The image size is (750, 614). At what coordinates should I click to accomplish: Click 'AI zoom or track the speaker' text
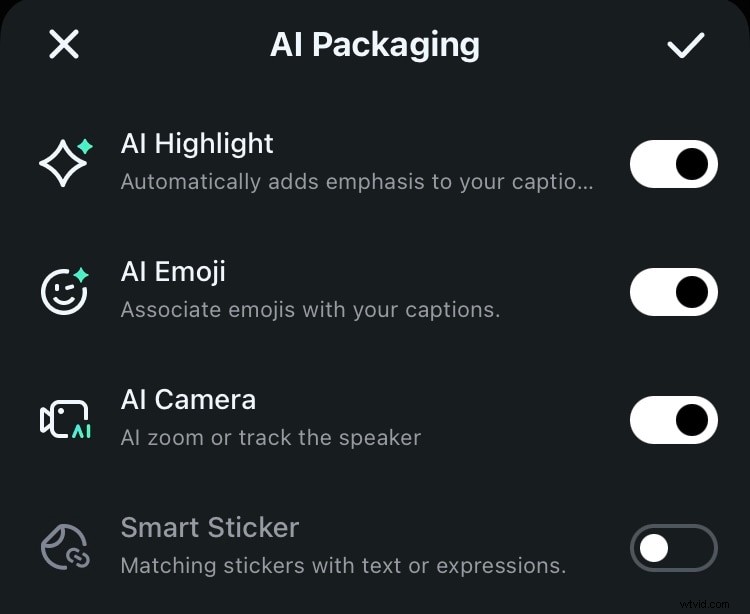271,438
